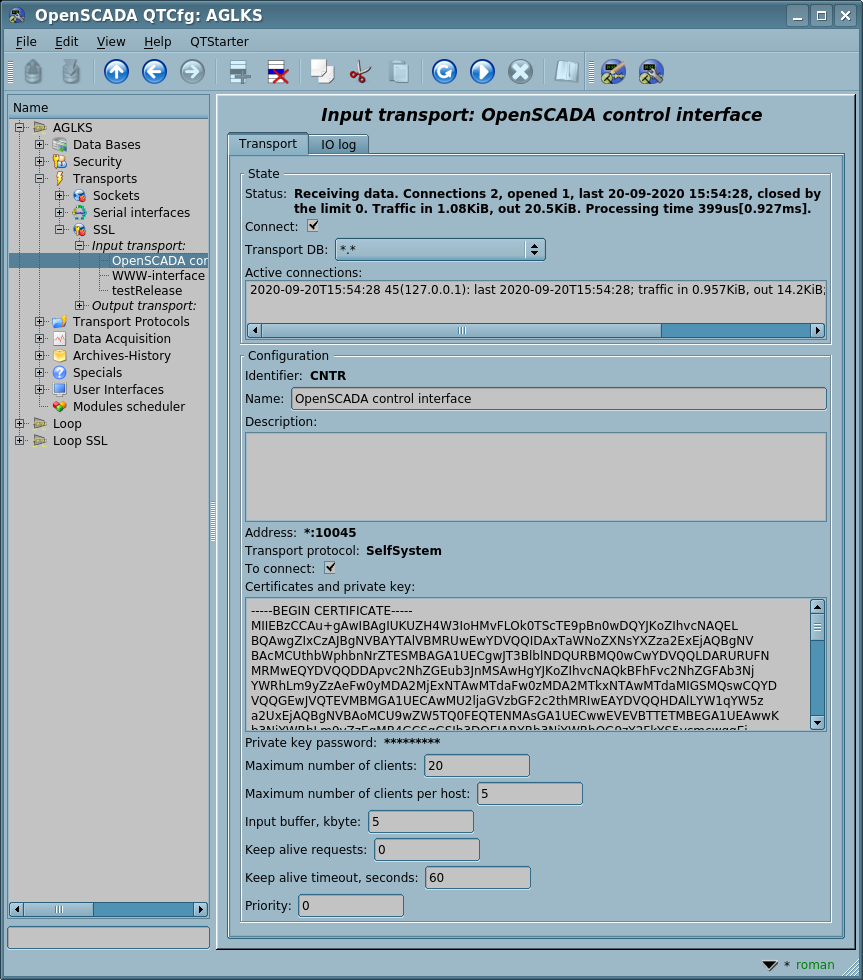This screenshot has height=980, width=863.
Task: Click the roman user label in status bar
Action: click(x=815, y=965)
